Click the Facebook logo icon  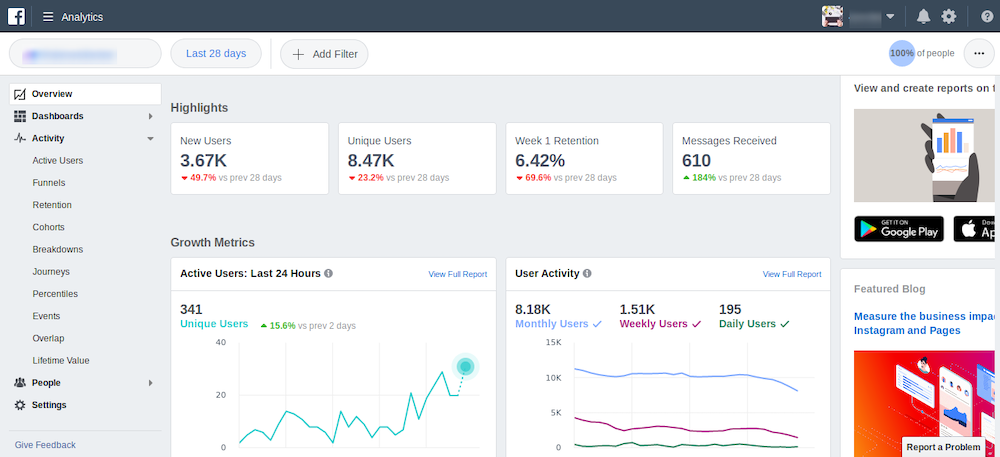(x=16, y=17)
